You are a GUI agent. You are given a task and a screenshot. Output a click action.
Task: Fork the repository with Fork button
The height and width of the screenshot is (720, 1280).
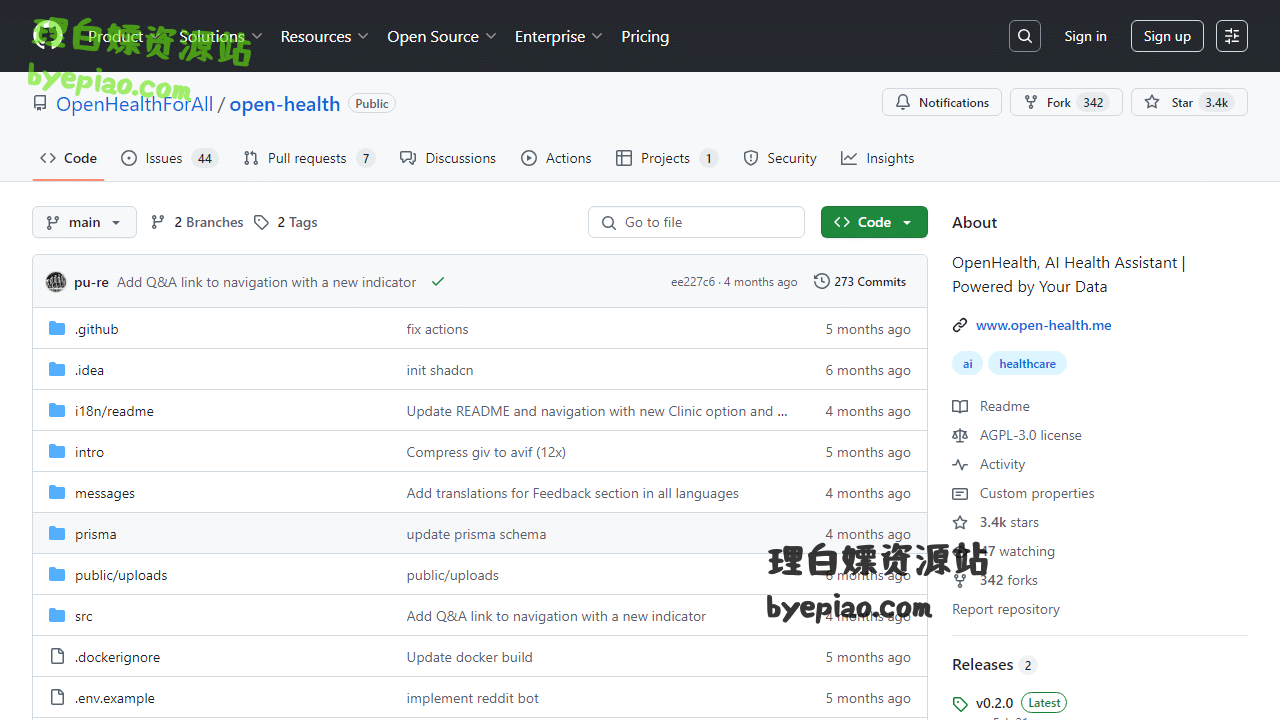coord(1066,102)
